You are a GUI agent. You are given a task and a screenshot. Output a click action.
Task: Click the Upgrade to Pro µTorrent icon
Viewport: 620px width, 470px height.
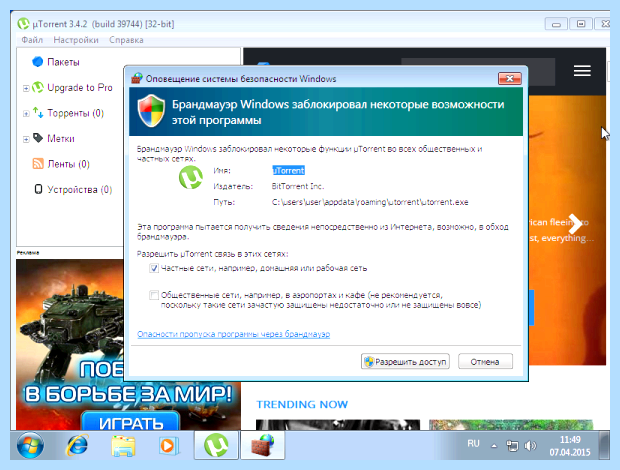click(x=38, y=87)
